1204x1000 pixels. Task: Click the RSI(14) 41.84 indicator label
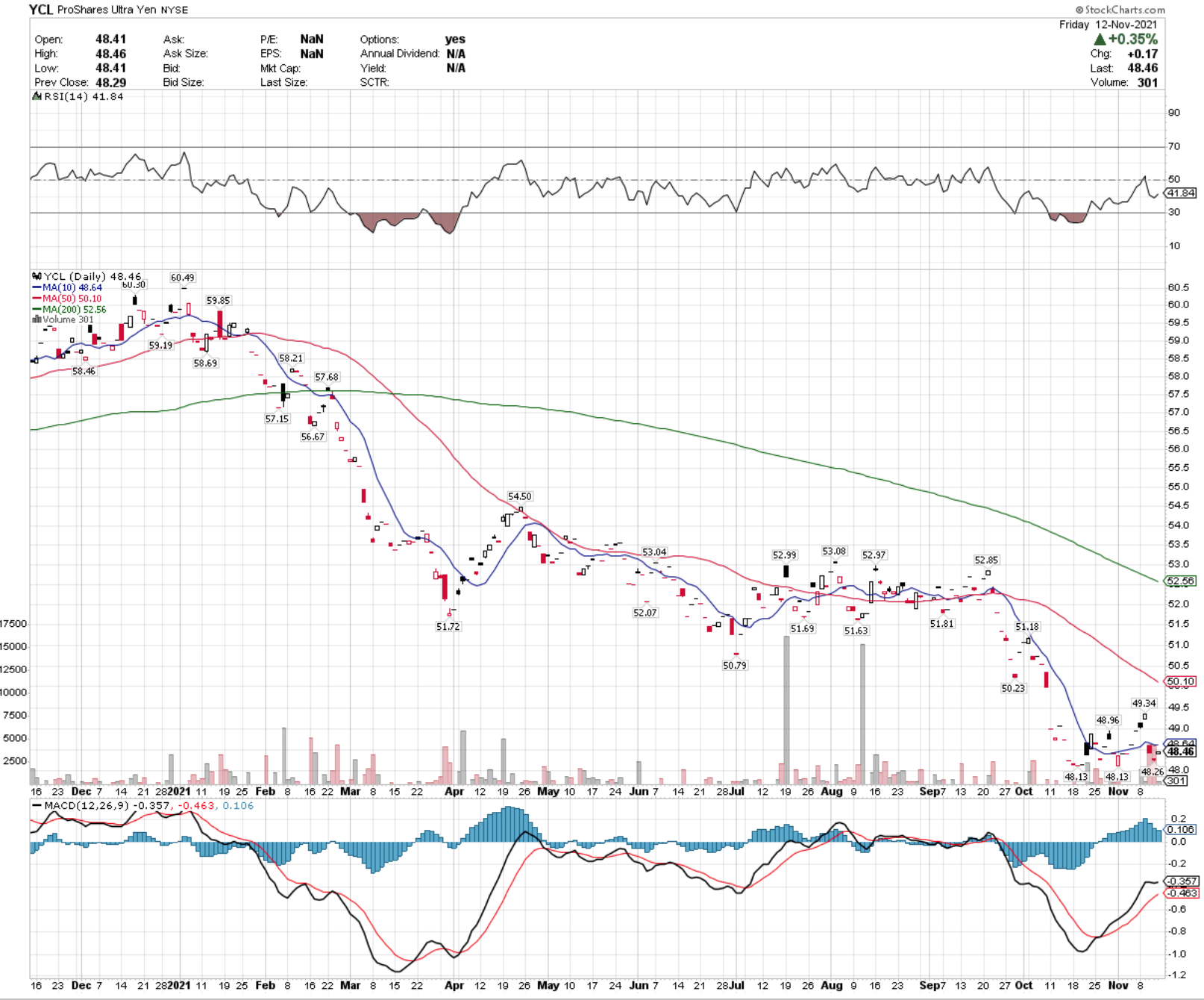[x=84, y=96]
